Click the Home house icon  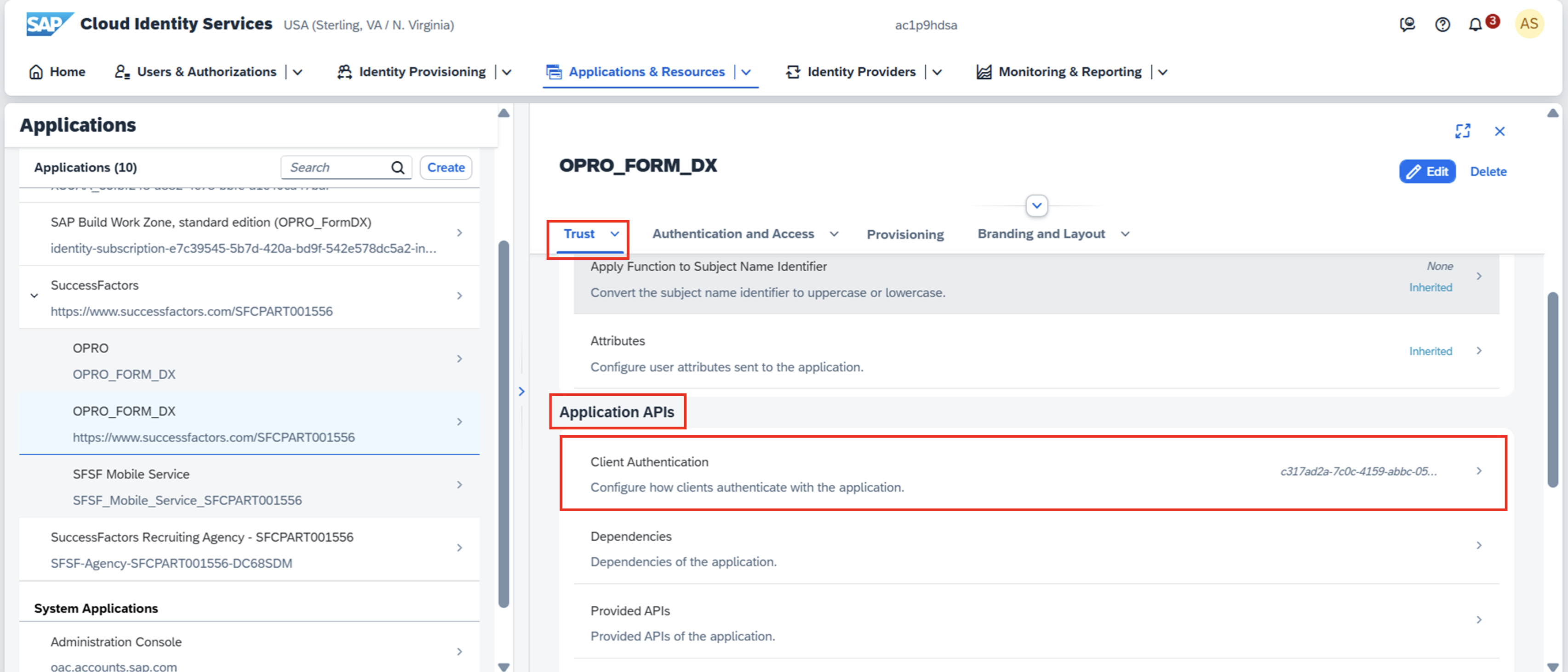36,72
